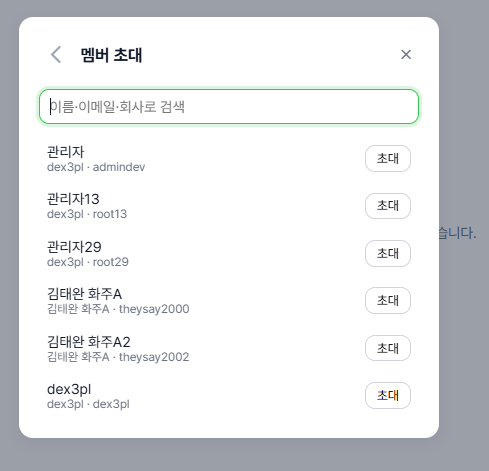Select the 김태완 화주A2 member name

[x=89, y=342]
